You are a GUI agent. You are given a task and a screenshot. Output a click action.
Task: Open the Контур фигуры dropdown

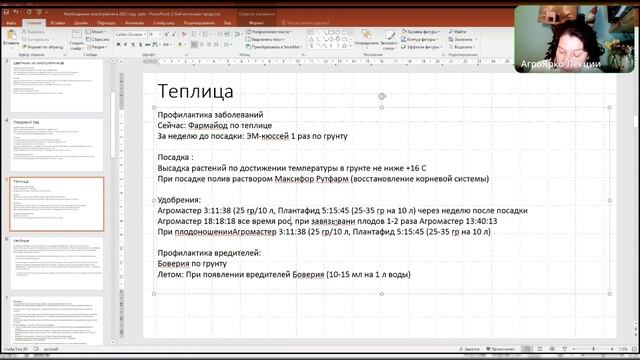[x=419, y=39]
